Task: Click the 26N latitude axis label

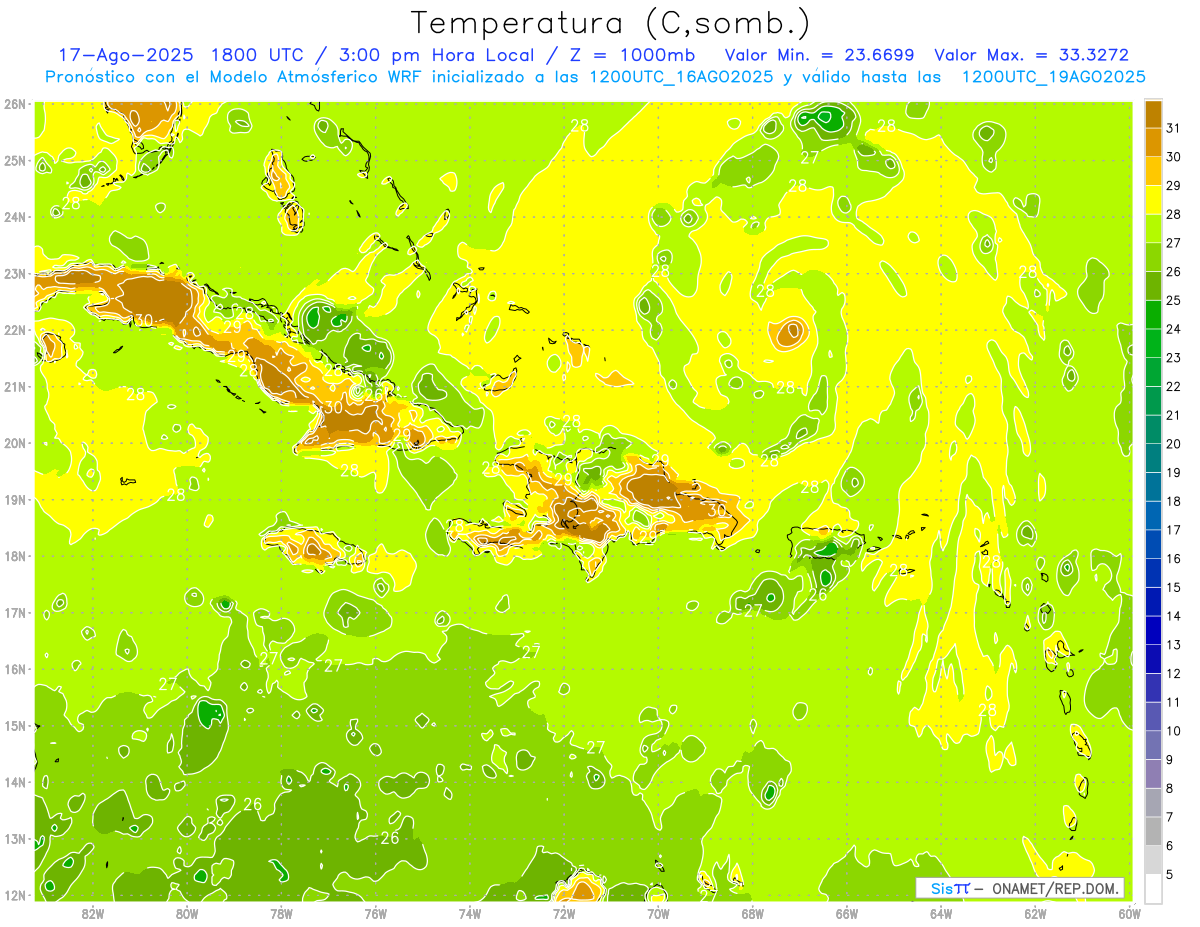Action: [x=15, y=103]
